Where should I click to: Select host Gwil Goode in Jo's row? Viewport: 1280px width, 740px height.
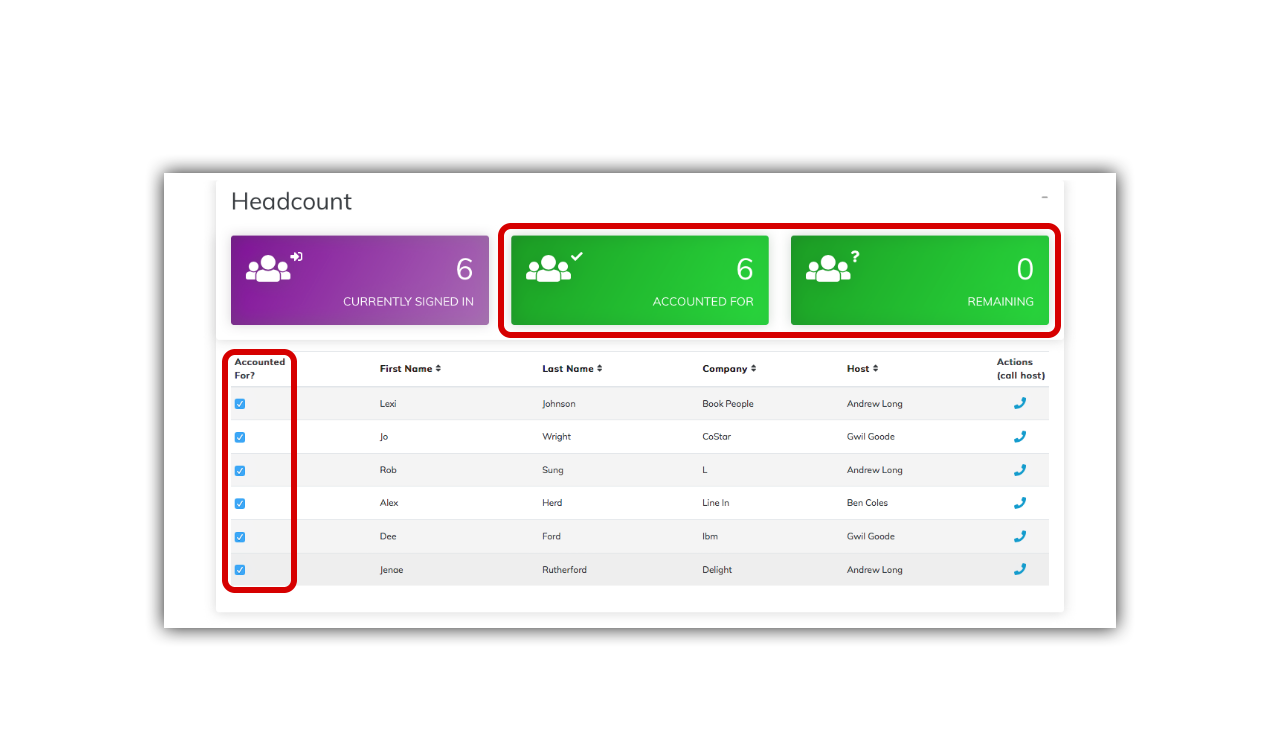pyautogui.click(x=870, y=437)
